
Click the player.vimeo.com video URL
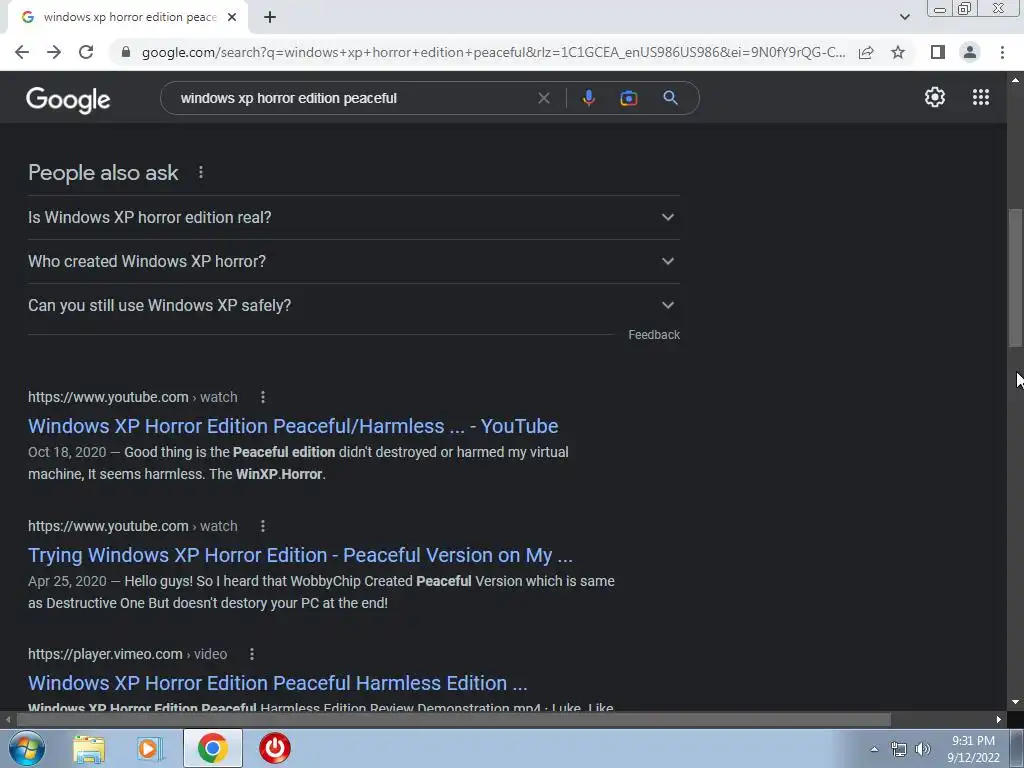click(x=127, y=654)
